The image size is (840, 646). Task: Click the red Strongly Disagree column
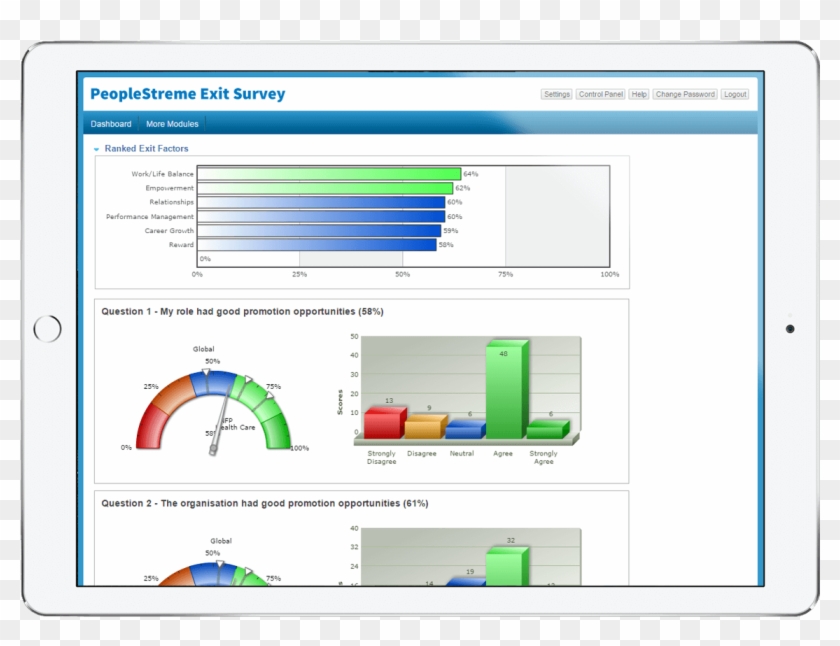382,424
